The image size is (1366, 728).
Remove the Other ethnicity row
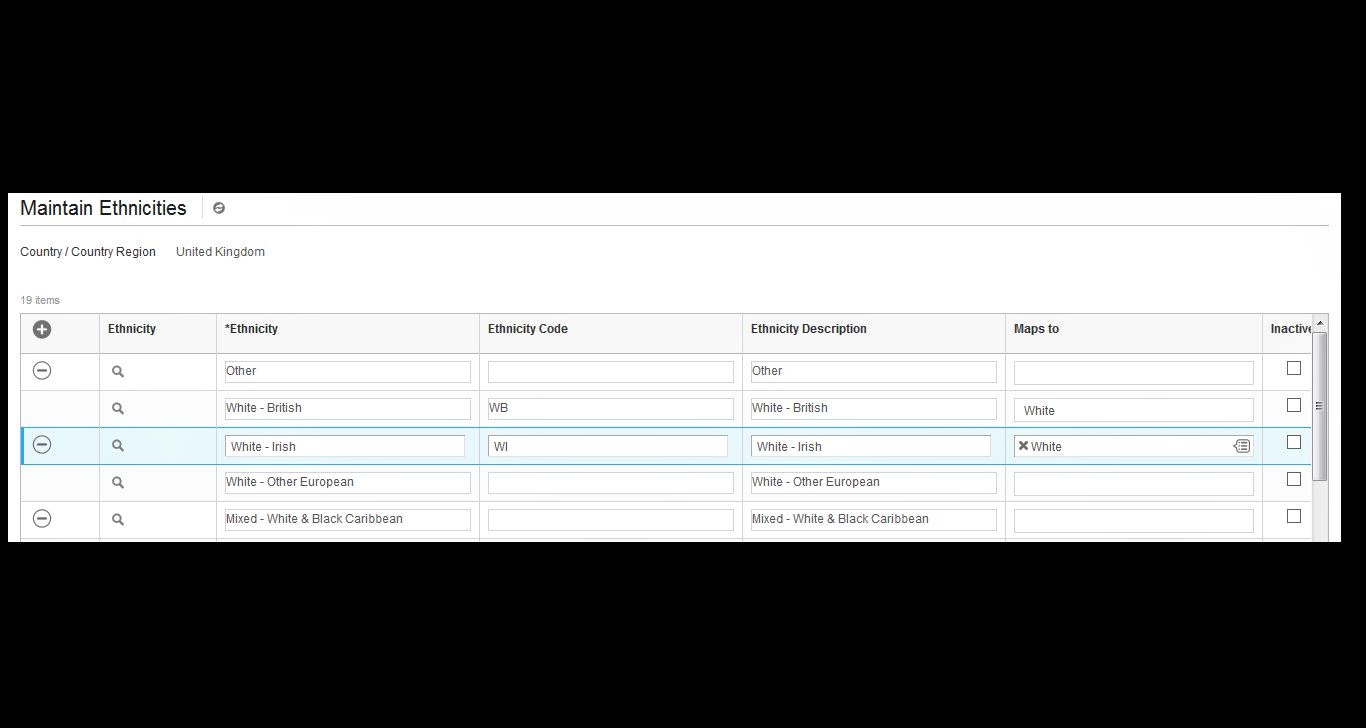[41, 370]
